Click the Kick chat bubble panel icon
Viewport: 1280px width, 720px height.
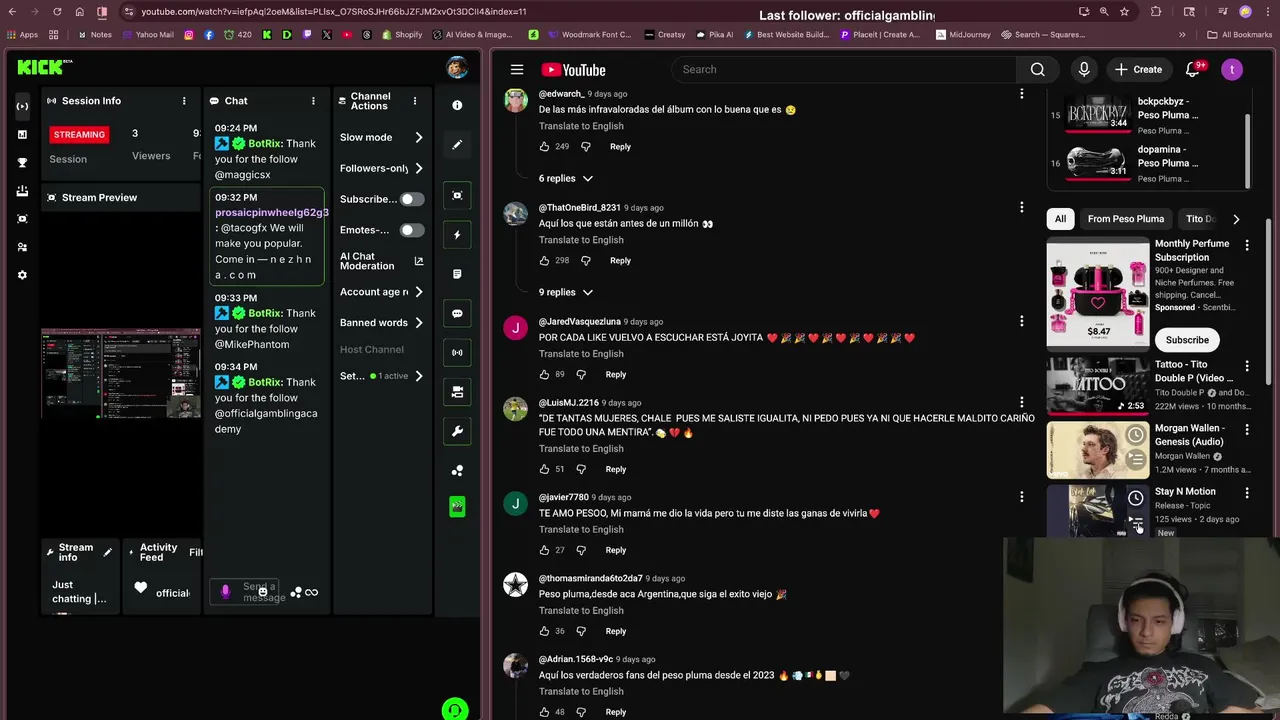tap(457, 313)
